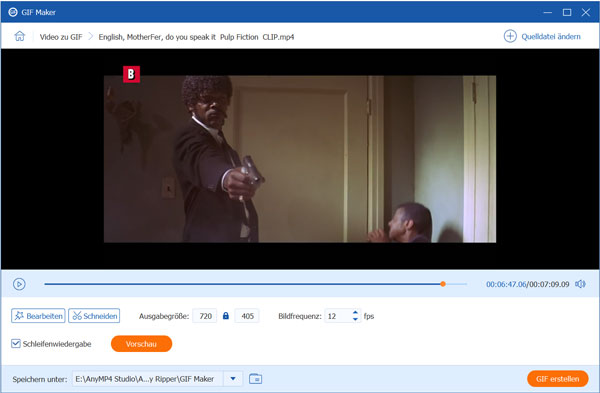The height and width of the screenshot is (393, 600).
Task: Maximize the GIF Maker window
Action: (567, 12)
